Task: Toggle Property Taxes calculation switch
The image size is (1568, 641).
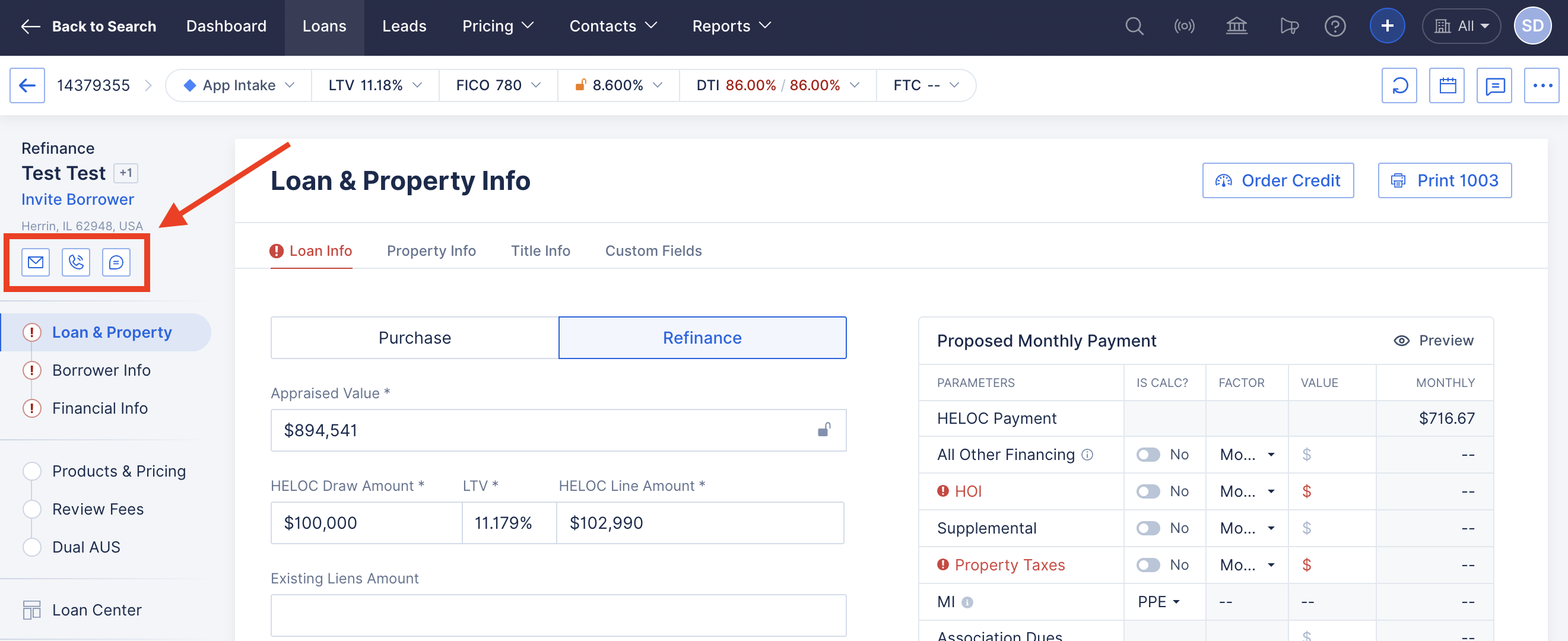Action: tap(1148, 565)
